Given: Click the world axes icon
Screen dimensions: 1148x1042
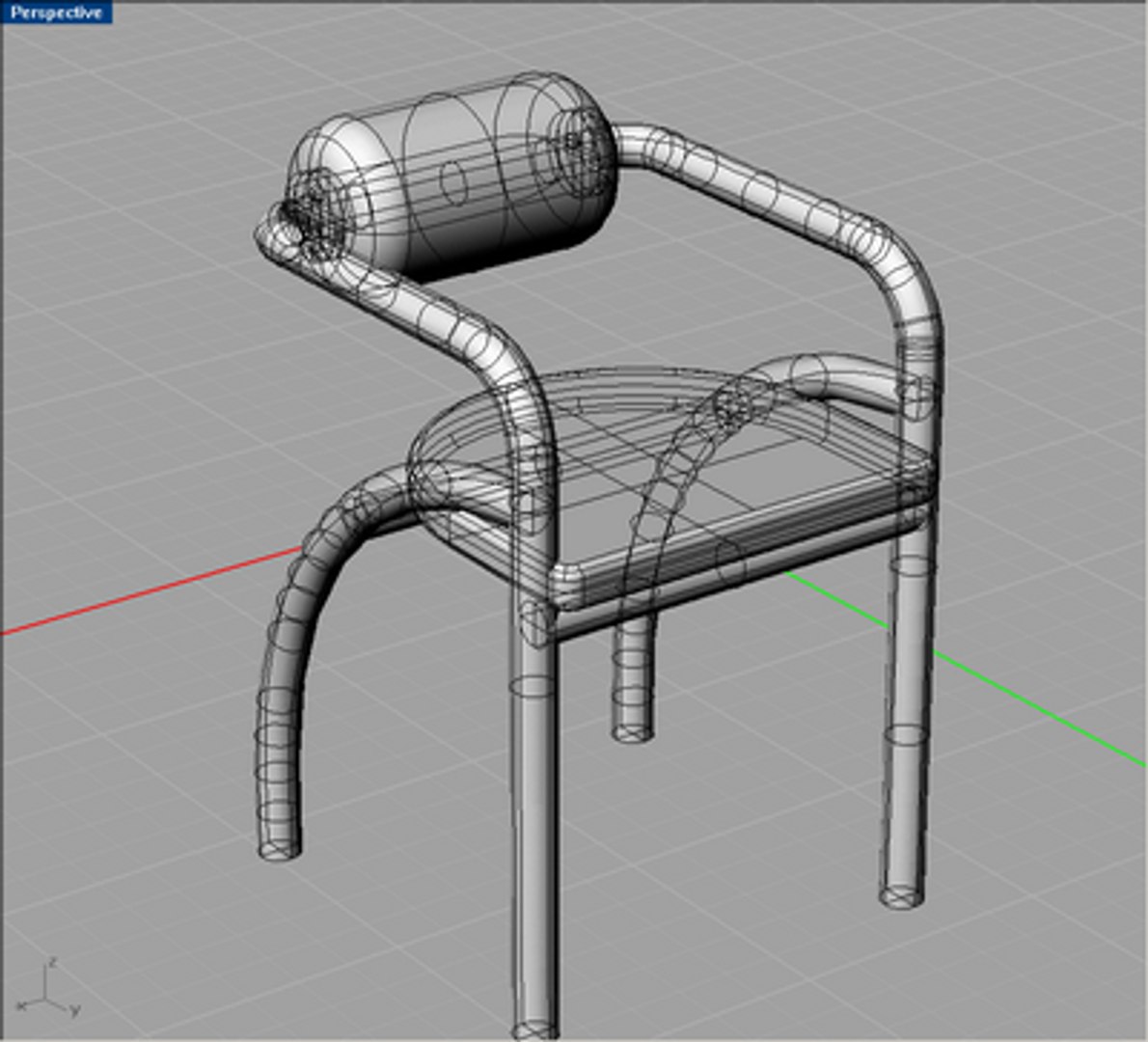Looking at the screenshot, I should pyautogui.click(x=48, y=986).
